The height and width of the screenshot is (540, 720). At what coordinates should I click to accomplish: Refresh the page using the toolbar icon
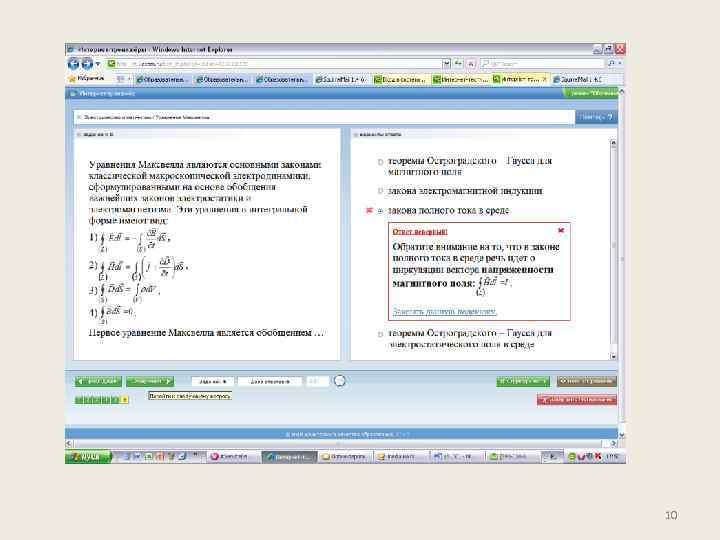pyautogui.click(x=458, y=63)
